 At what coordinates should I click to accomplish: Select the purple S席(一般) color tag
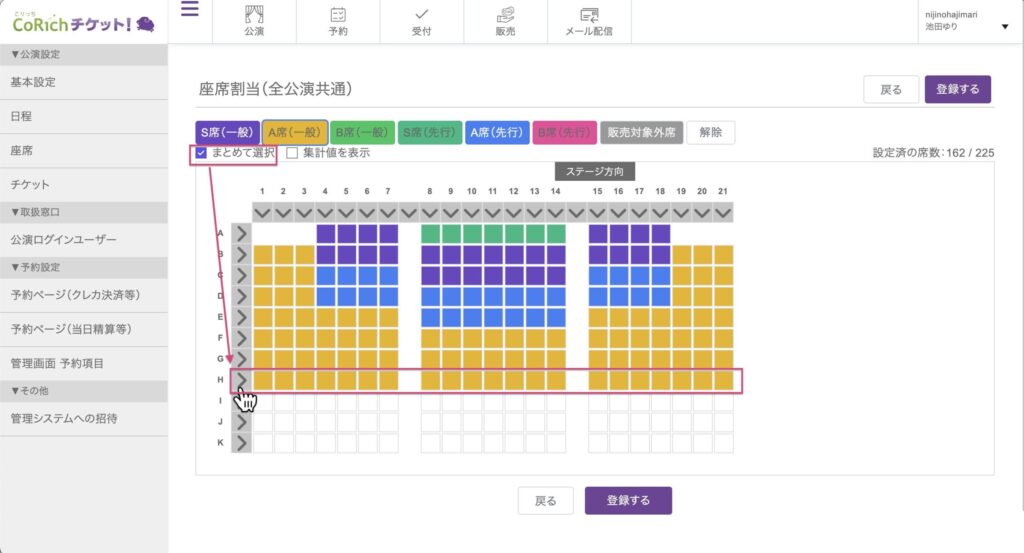227,133
